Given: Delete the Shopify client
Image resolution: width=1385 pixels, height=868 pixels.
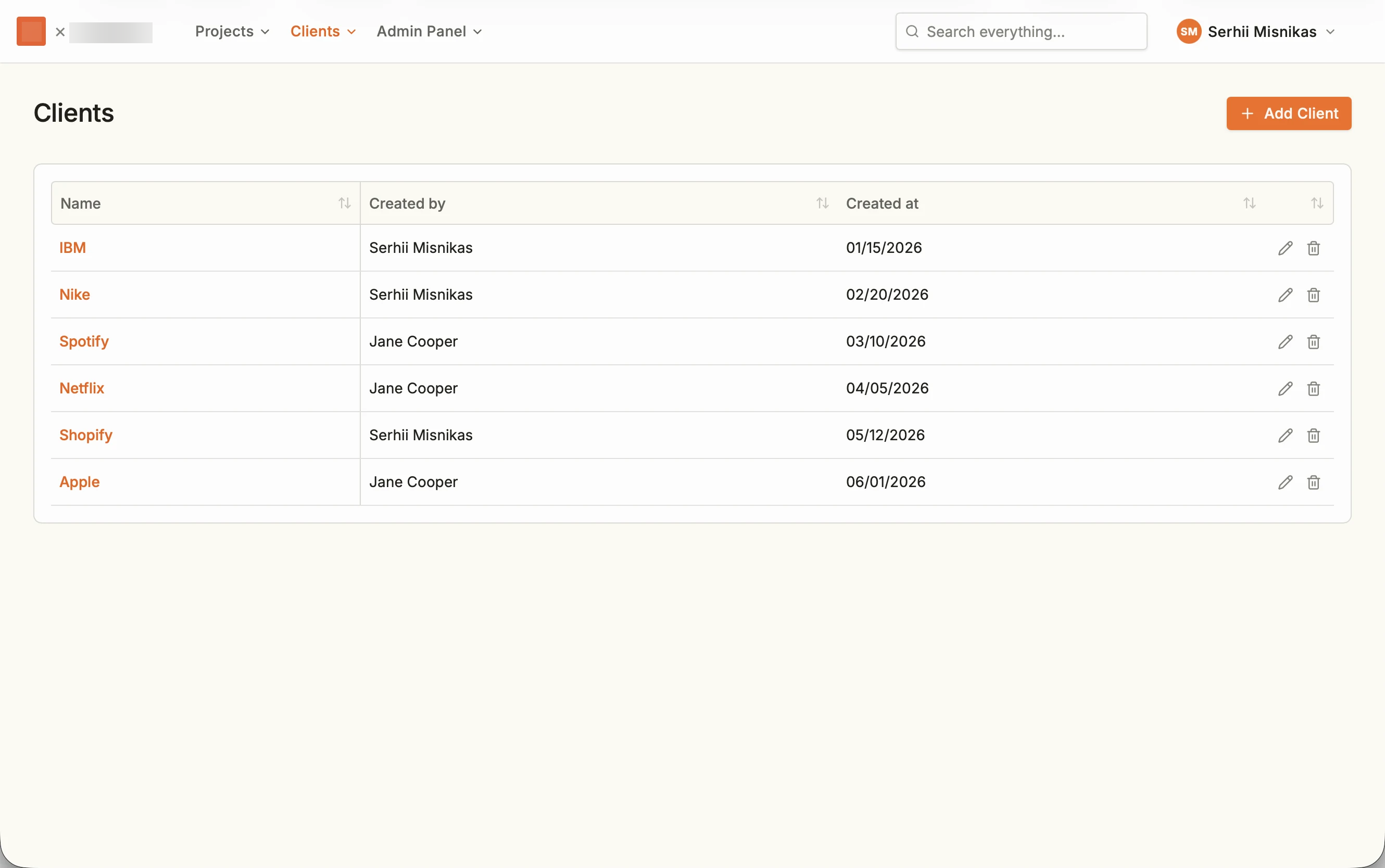Looking at the screenshot, I should (1313, 436).
